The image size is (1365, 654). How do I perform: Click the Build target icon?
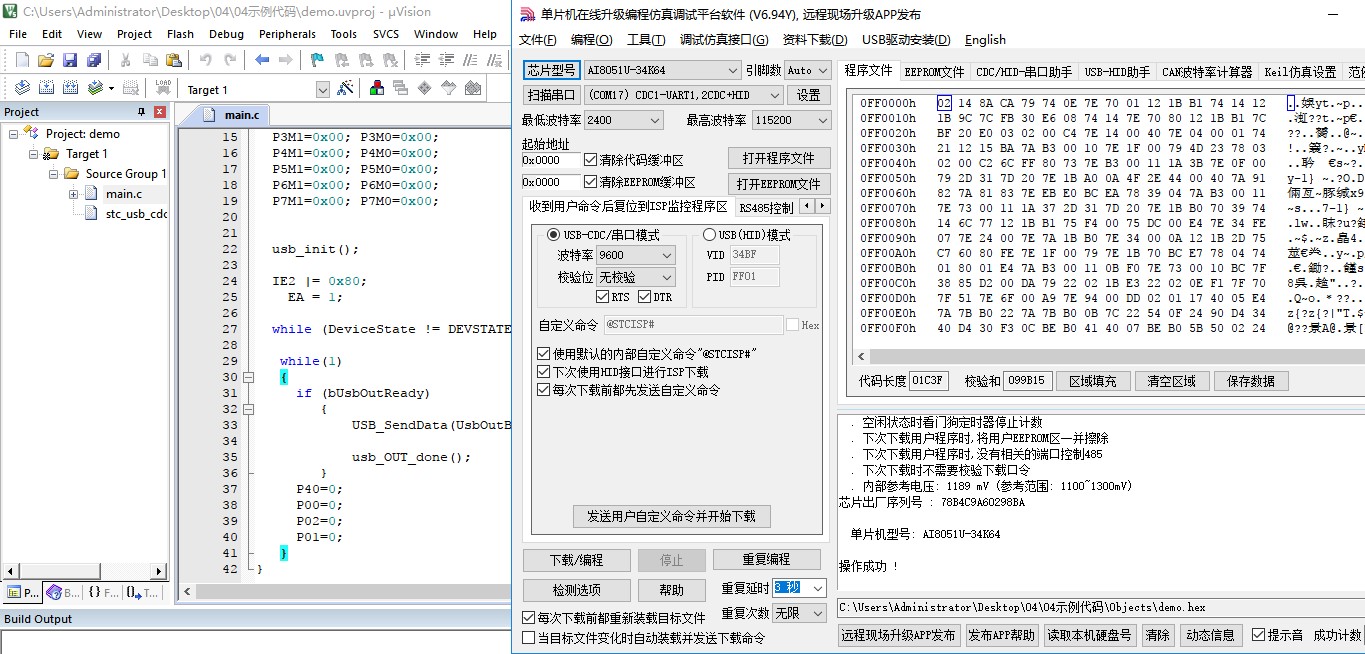(x=45, y=88)
